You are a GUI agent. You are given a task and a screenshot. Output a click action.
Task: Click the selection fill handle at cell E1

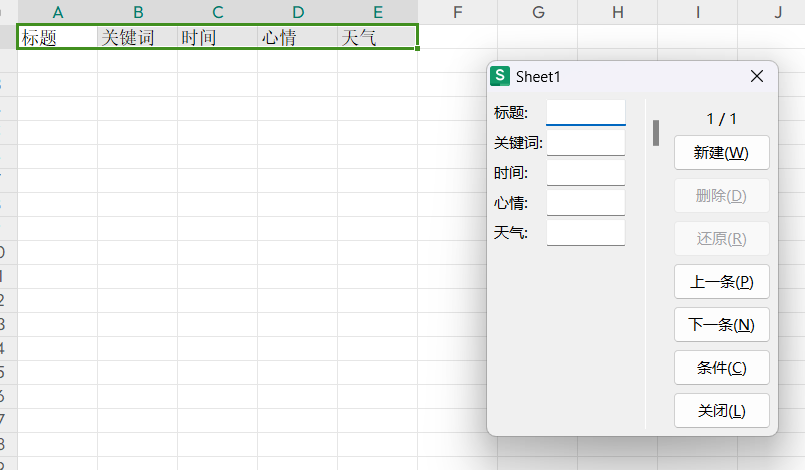tap(417, 48)
